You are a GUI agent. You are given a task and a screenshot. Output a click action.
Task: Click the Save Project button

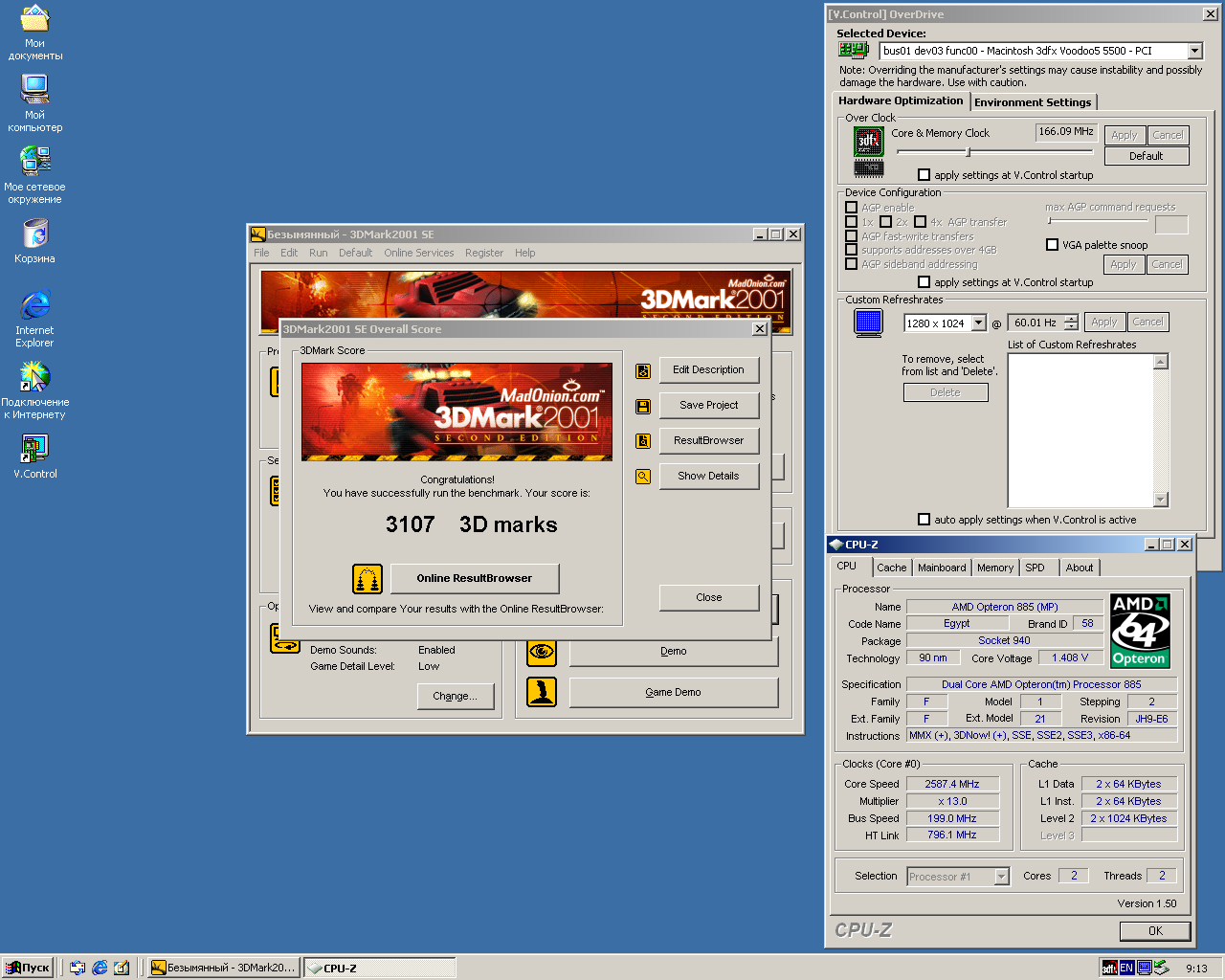tap(709, 406)
